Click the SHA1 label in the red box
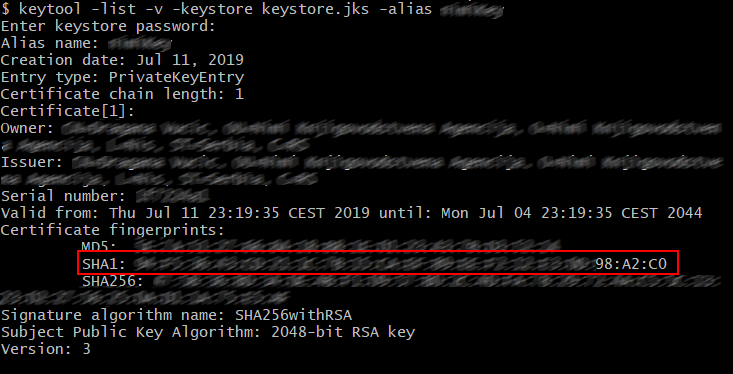Screen dimensions: 733x374 (x=104, y=264)
